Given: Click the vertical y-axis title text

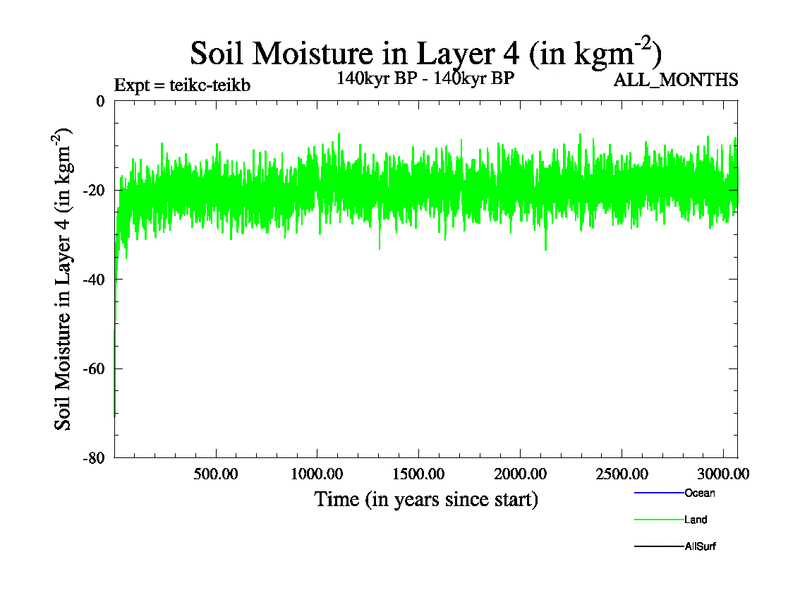Looking at the screenshot, I should pos(63,279).
